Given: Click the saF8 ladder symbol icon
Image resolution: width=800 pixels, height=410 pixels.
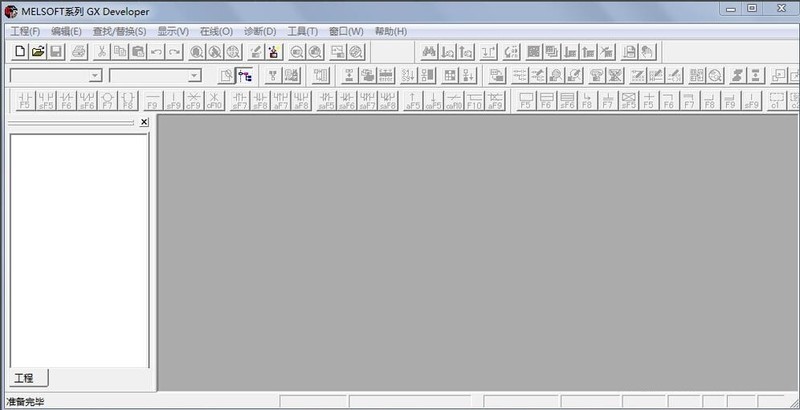Looking at the screenshot, I should click(388, 100).
